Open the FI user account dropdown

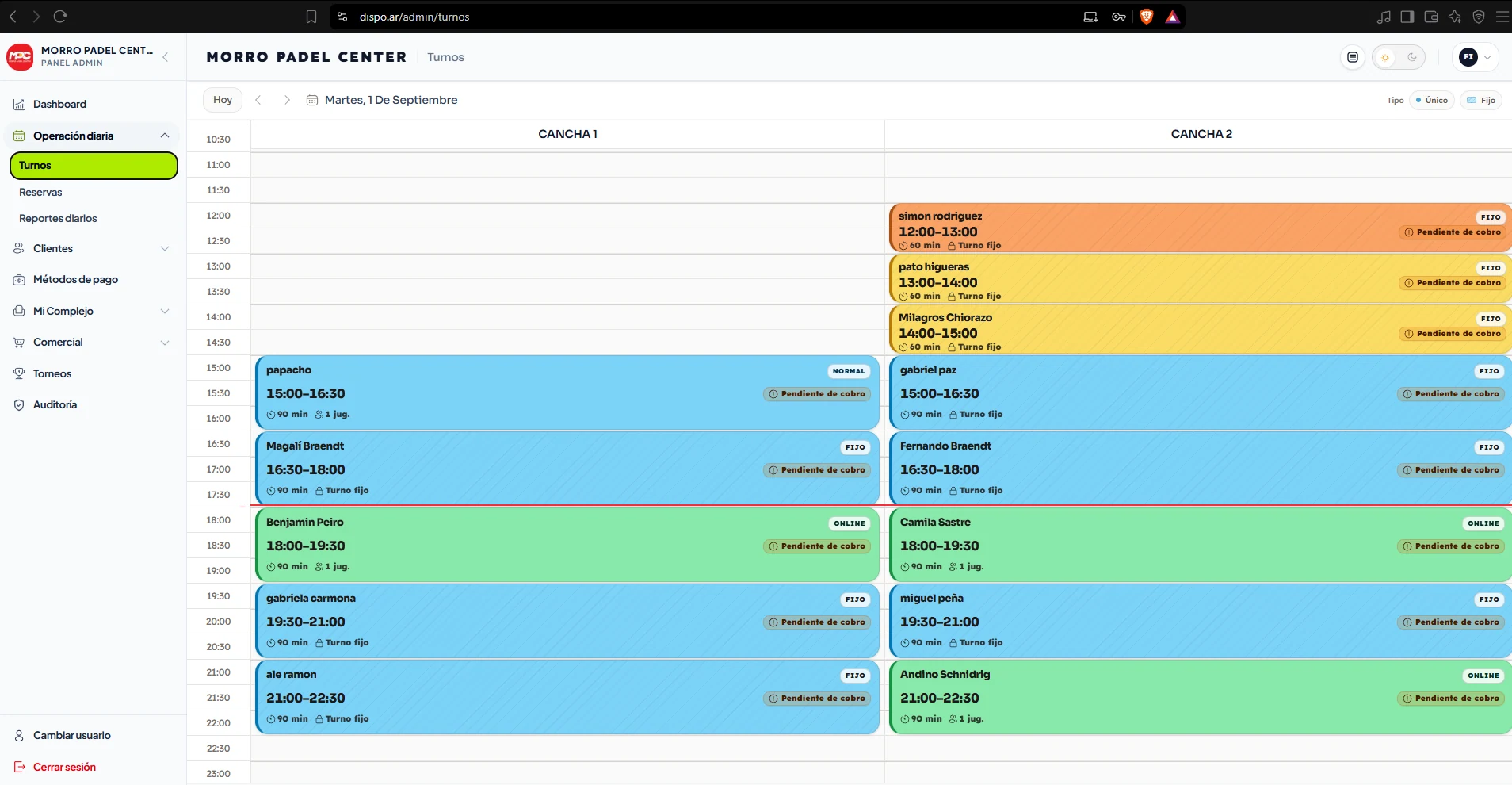click(1476, 57)
